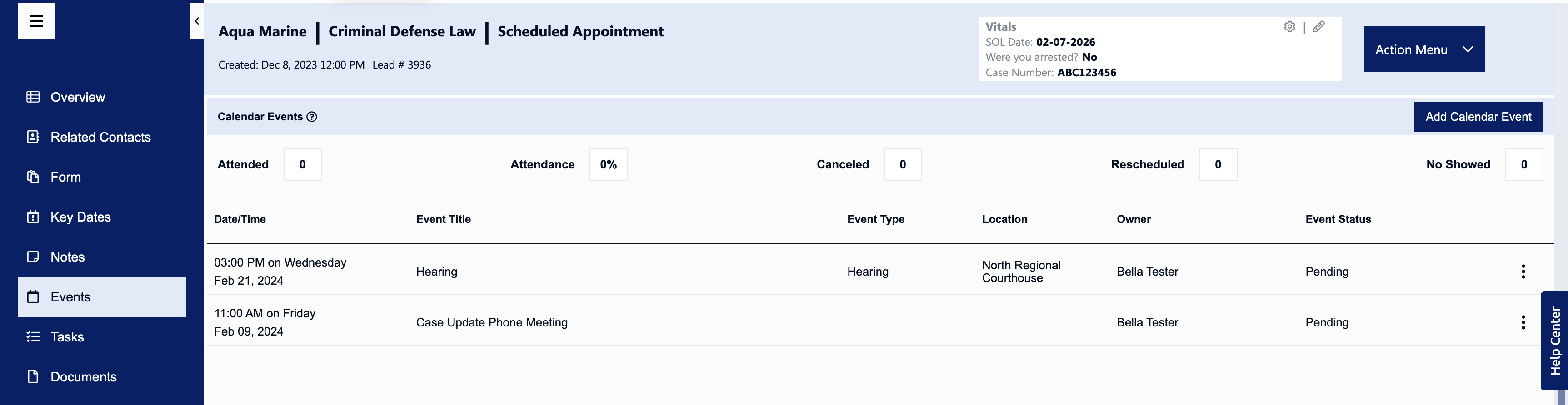Edit Vitals with the pencil icon

pyautogui.click(x=1318, y=27)
